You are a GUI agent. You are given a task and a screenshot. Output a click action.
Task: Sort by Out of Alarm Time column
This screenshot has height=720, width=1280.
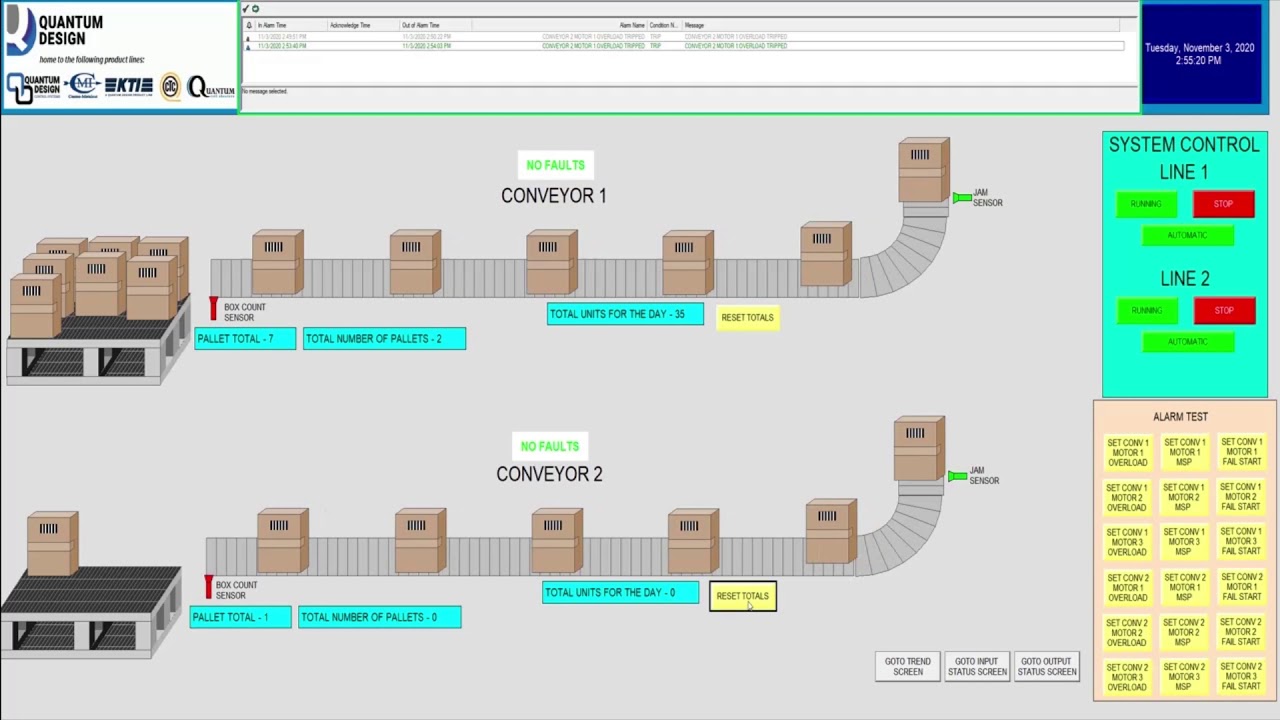click(x=436, y=25)
